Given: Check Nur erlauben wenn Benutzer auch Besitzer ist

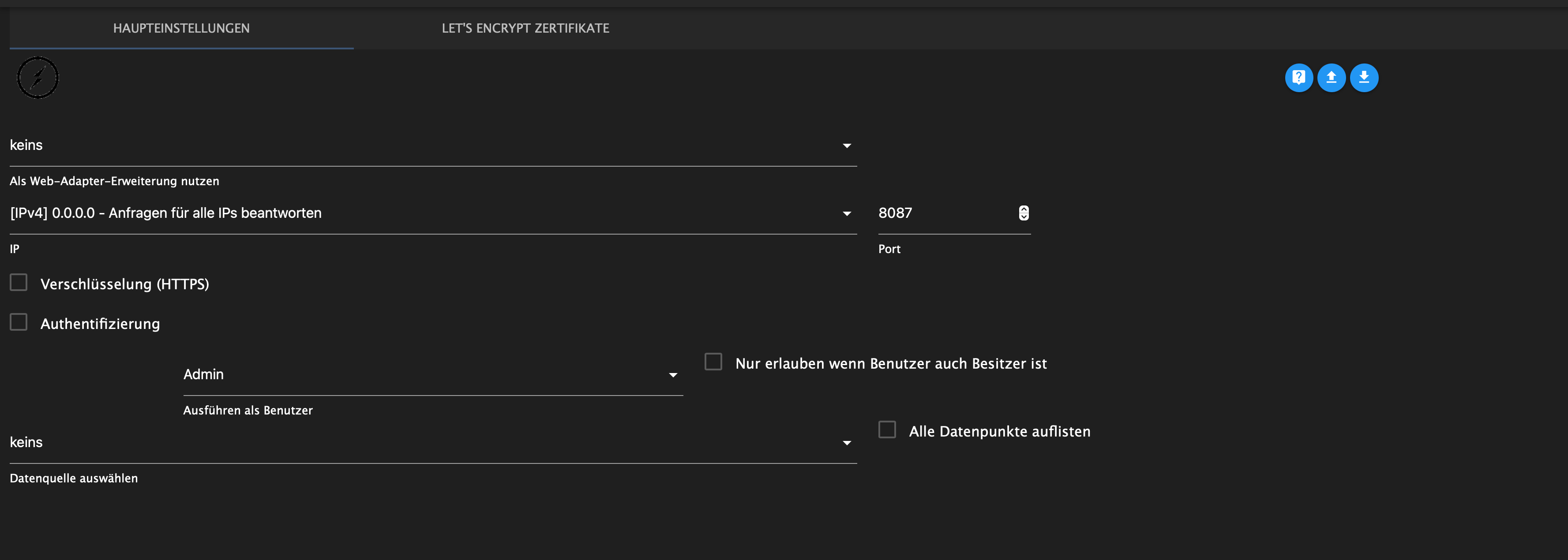Looking at the screenshot, I should [713, 362].
